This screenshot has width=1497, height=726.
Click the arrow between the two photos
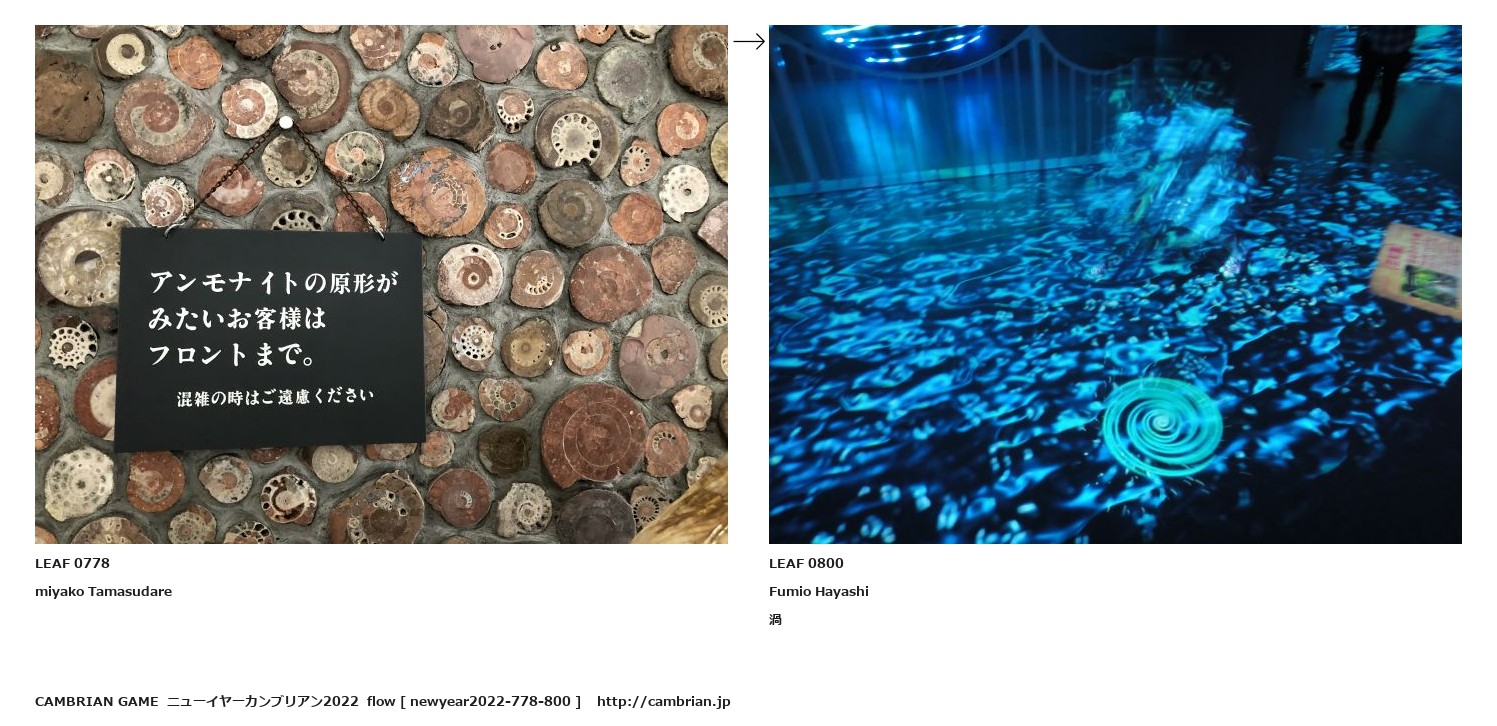(x=749, y=41)
